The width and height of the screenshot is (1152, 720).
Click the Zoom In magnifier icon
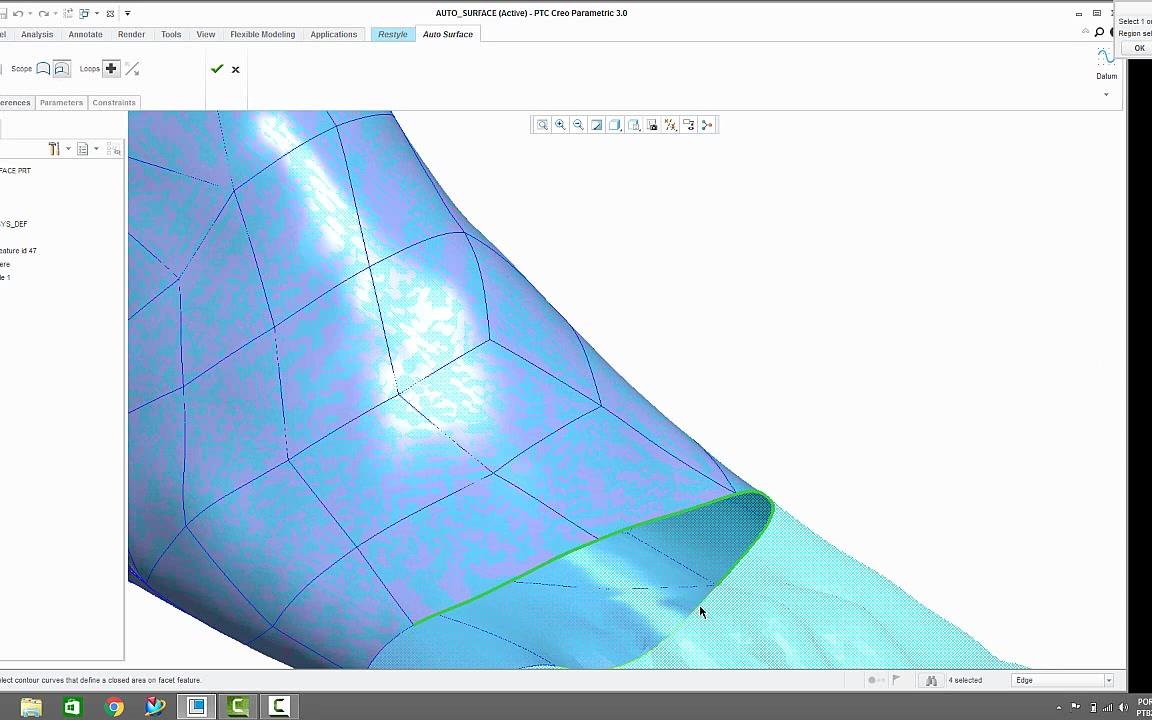(561, 125)
